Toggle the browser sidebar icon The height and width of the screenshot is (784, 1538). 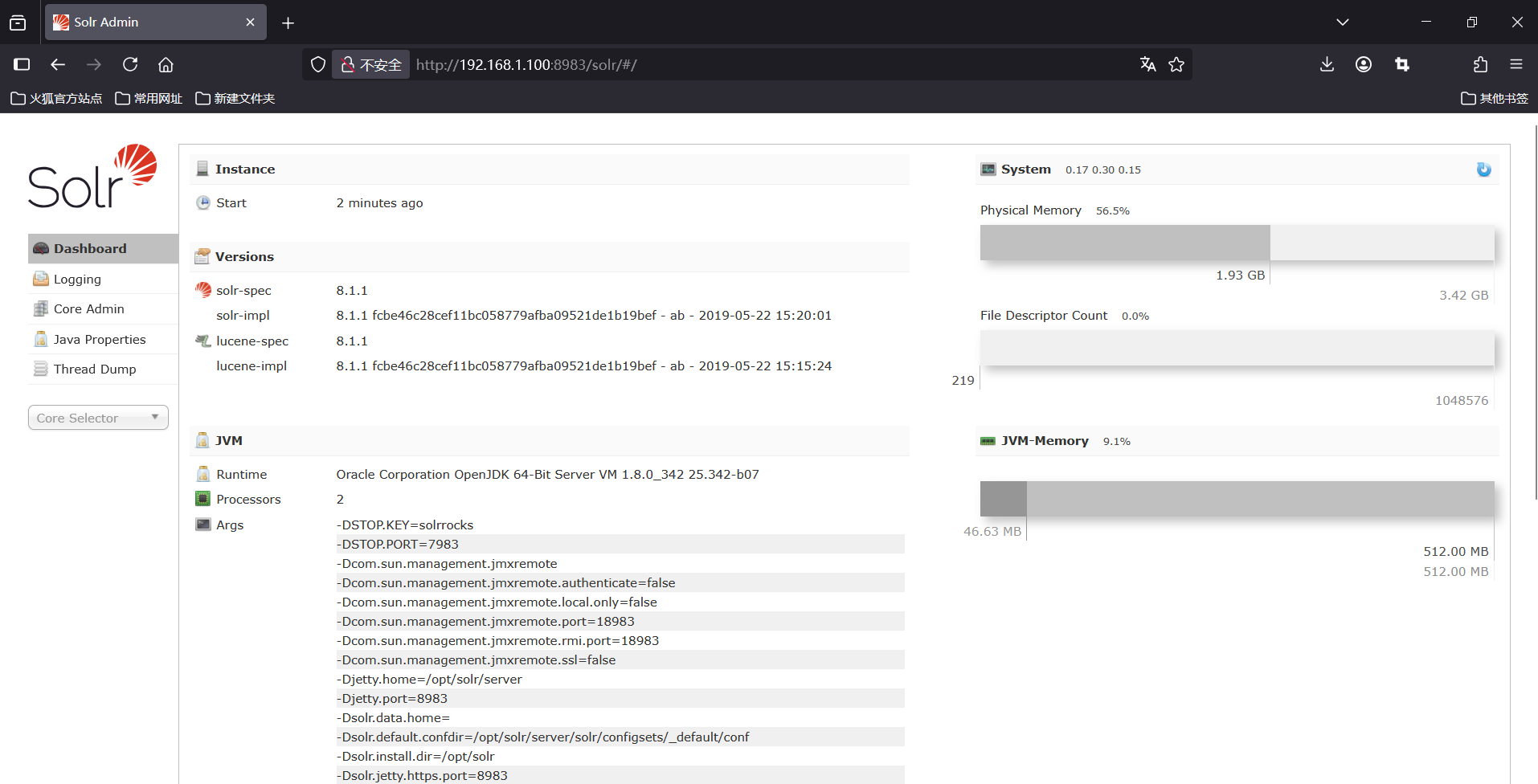(x=22, y=64)
